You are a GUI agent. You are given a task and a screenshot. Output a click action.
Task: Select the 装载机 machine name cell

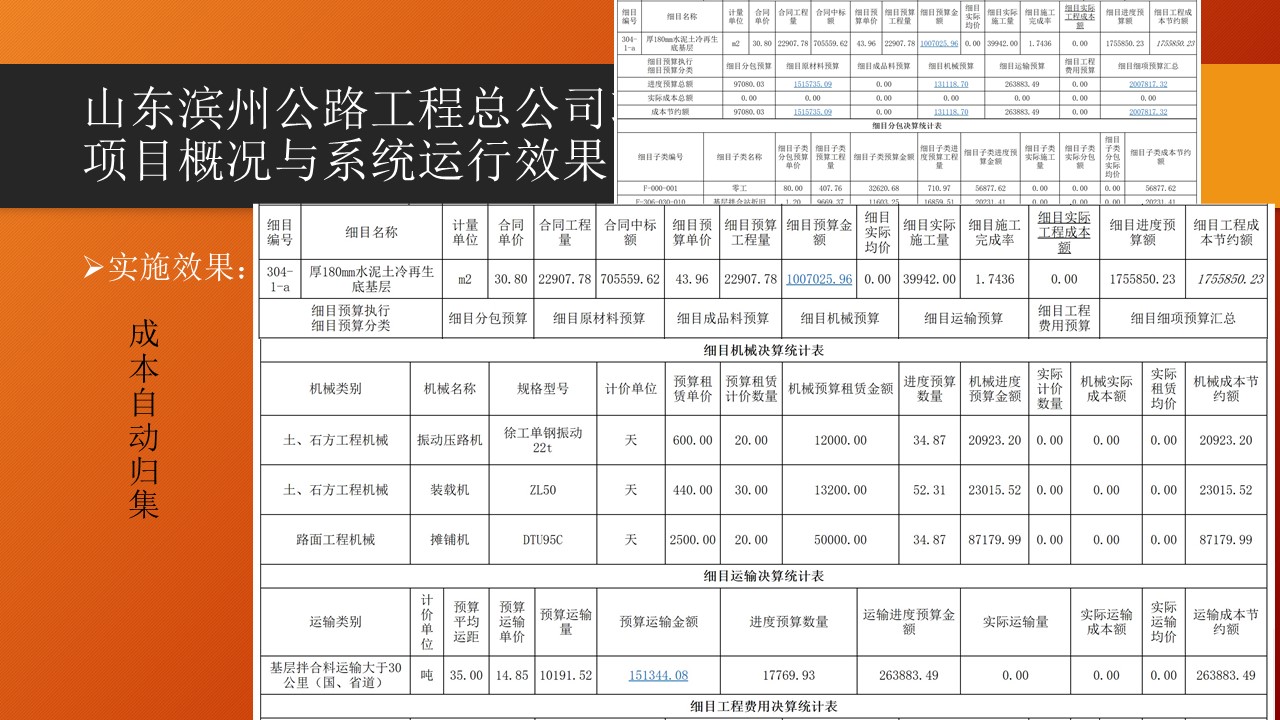(x=450, y=490)
